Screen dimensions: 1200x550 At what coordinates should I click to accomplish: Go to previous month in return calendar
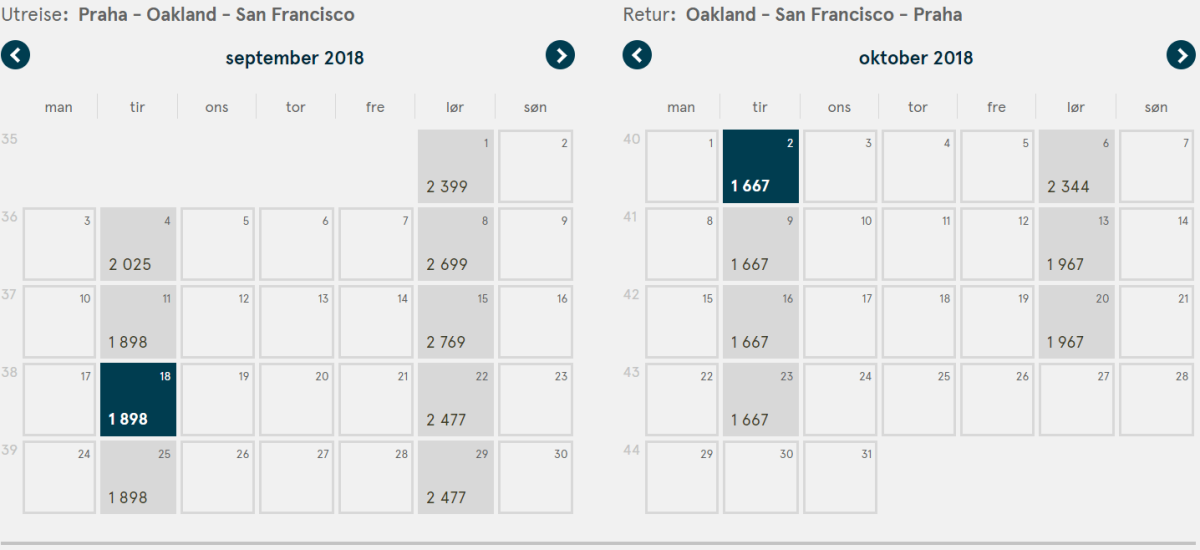point(637,55)
